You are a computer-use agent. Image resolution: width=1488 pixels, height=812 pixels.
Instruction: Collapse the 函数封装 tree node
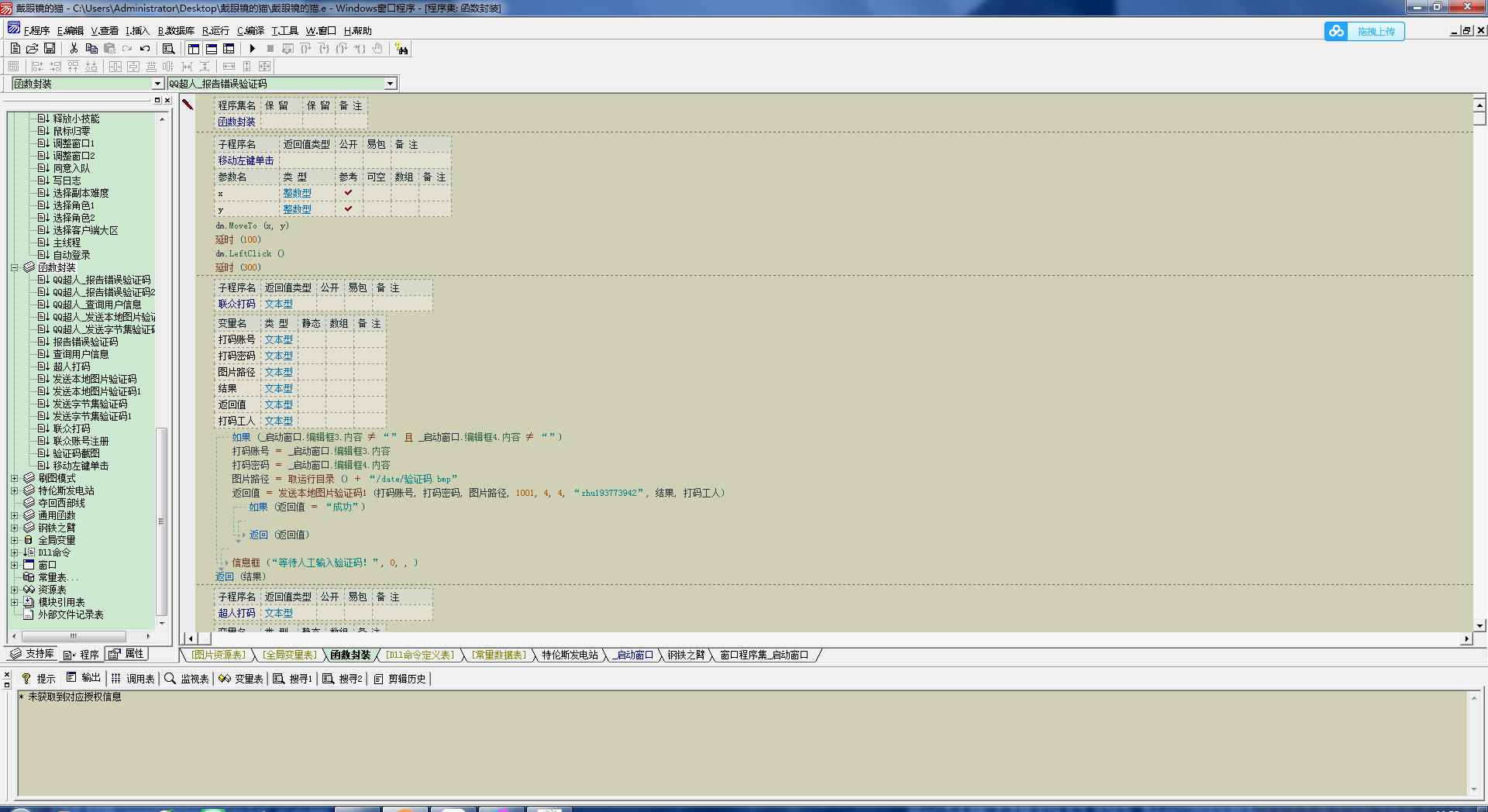[x=14, y=267]
